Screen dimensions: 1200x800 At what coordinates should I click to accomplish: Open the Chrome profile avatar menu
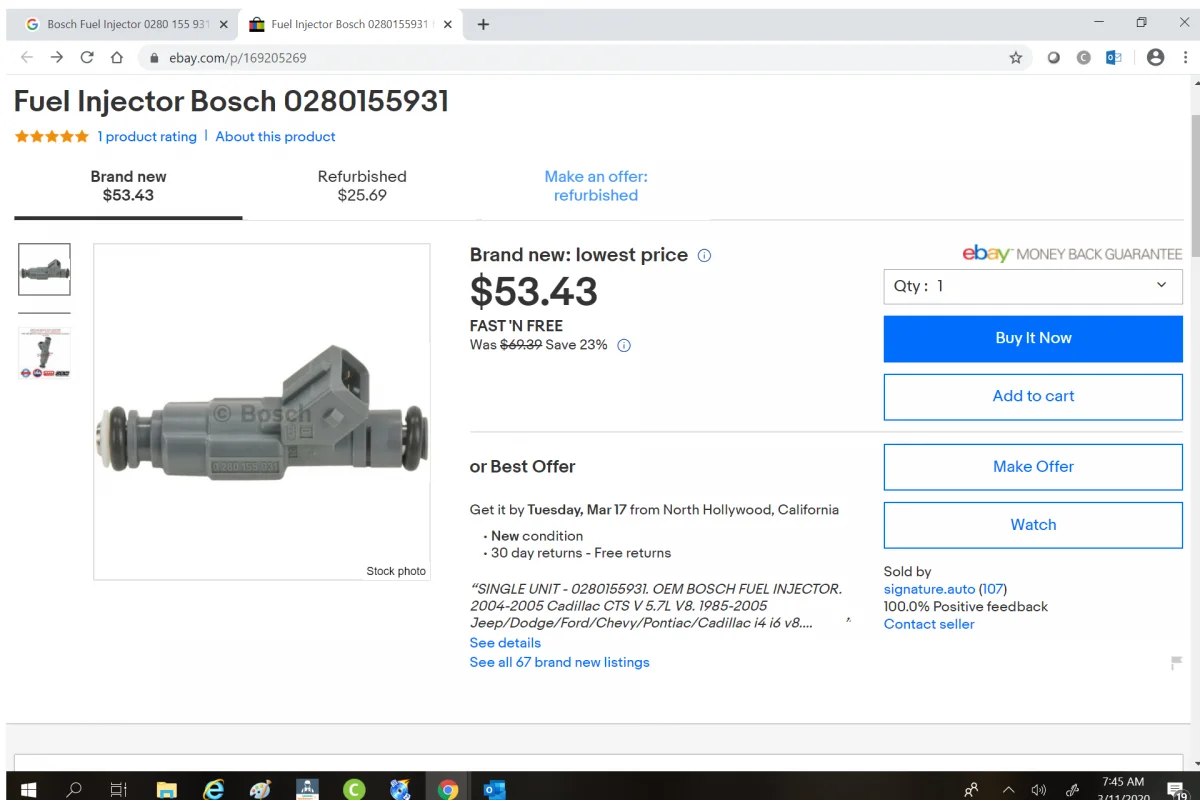point(1155,58)
